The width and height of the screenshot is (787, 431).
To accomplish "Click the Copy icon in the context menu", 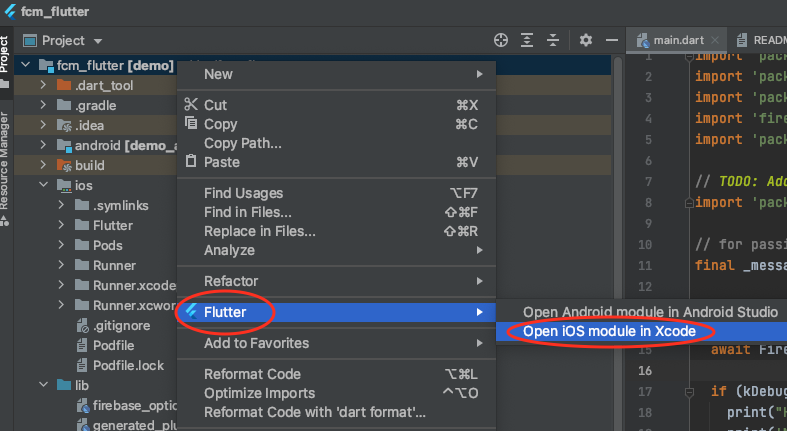I will [191, 124].
